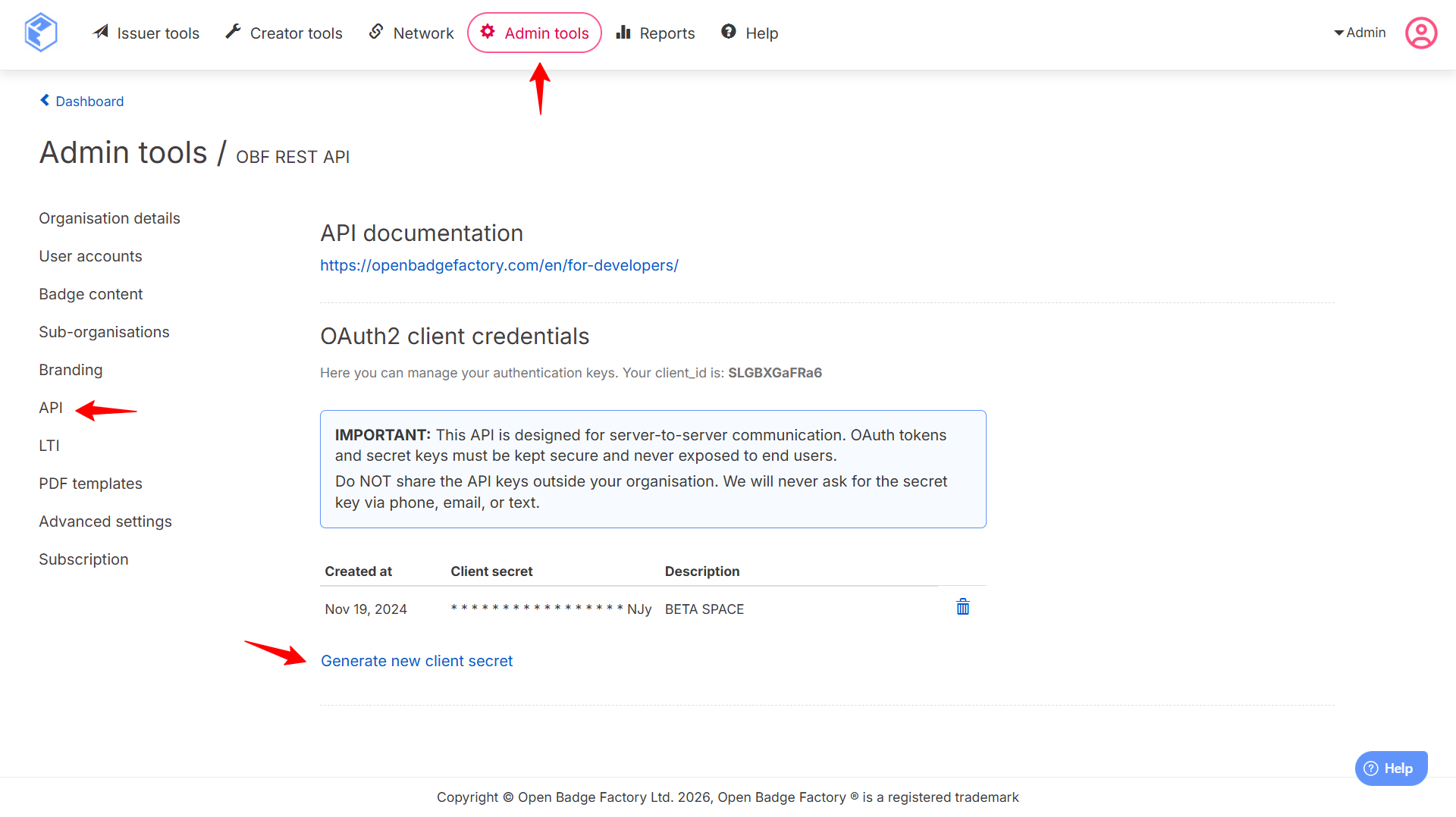Image resolution: width=1456 pixels, height=817 pixels.
Task: Select the client_id SLGBXGaFRa6 text
Action: [x=775, y=373]
